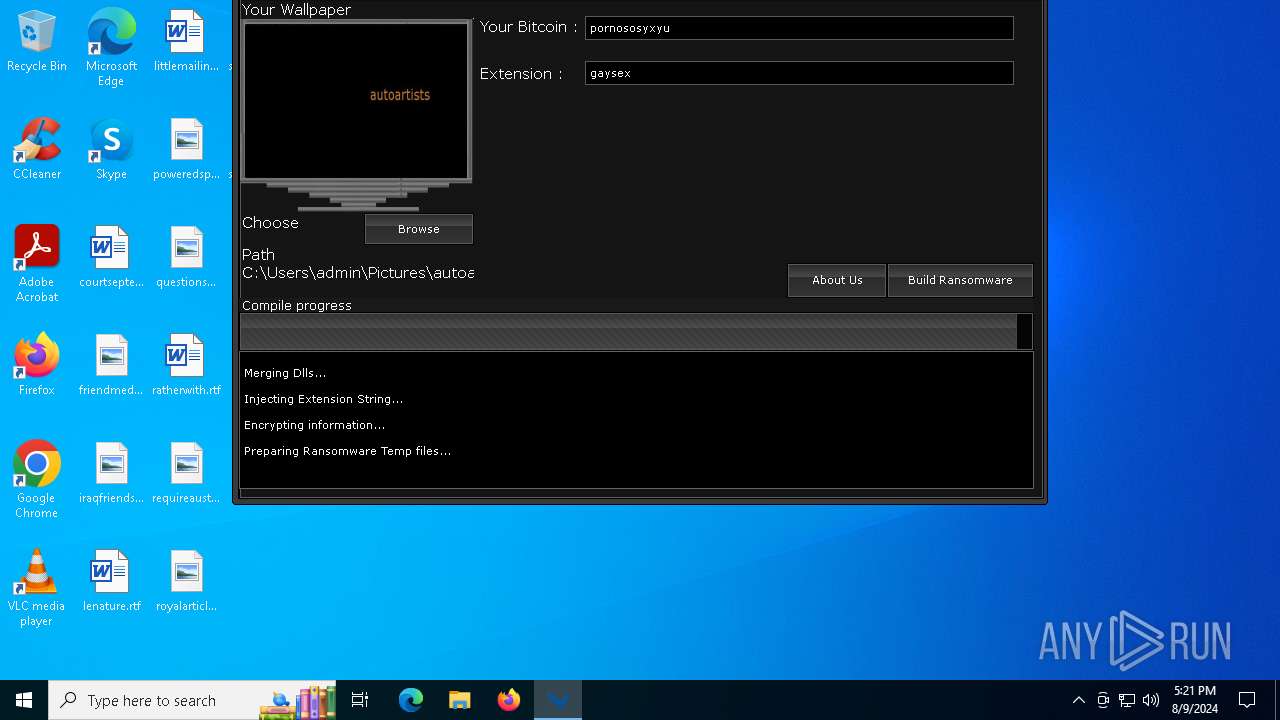Click the Browse button for wallpaper

[419, 229]
